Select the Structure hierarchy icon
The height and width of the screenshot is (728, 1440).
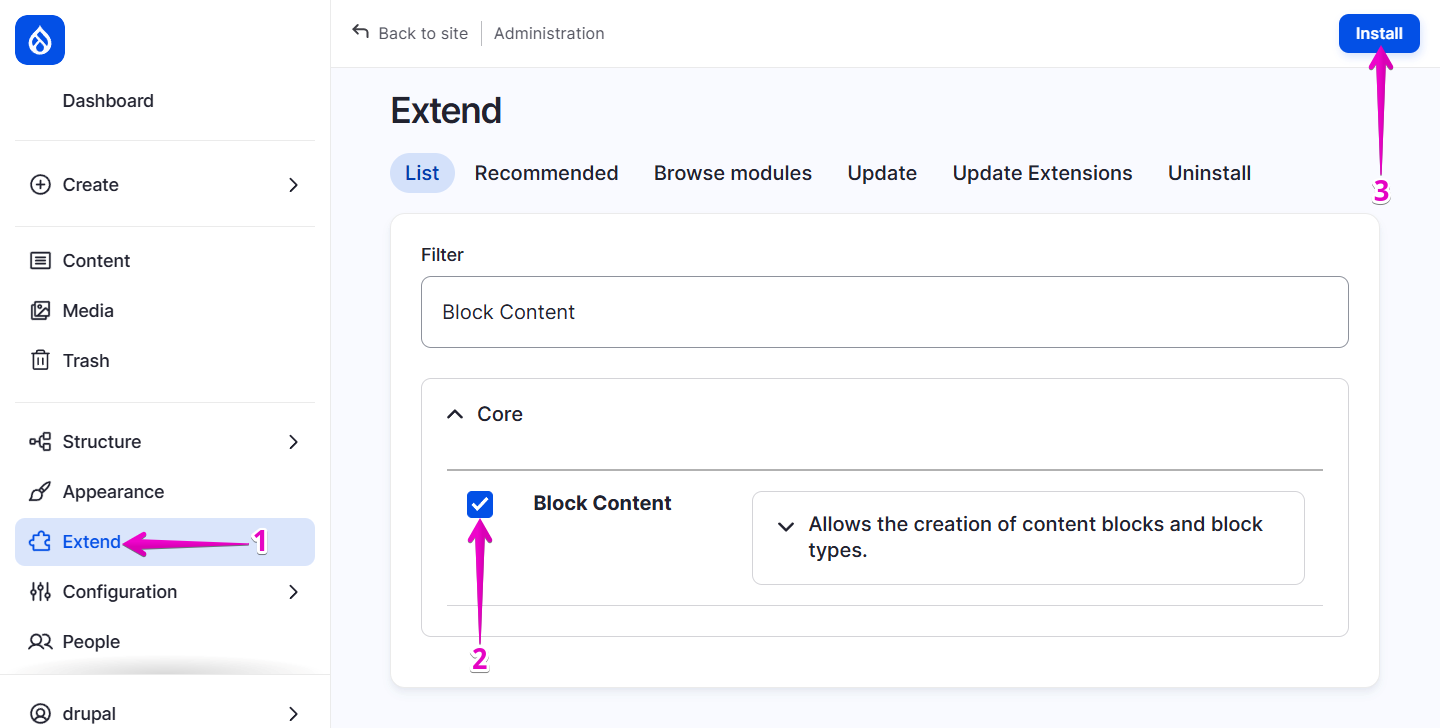pyautogui.click(x=40, y=441)
